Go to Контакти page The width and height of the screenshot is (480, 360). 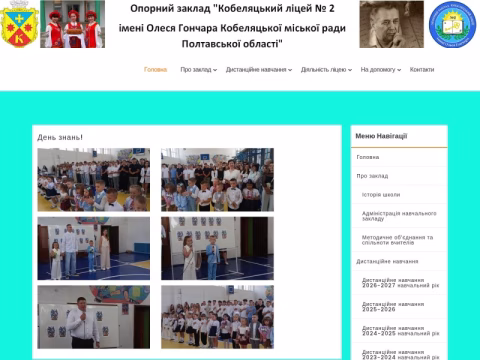pos(422,70)
